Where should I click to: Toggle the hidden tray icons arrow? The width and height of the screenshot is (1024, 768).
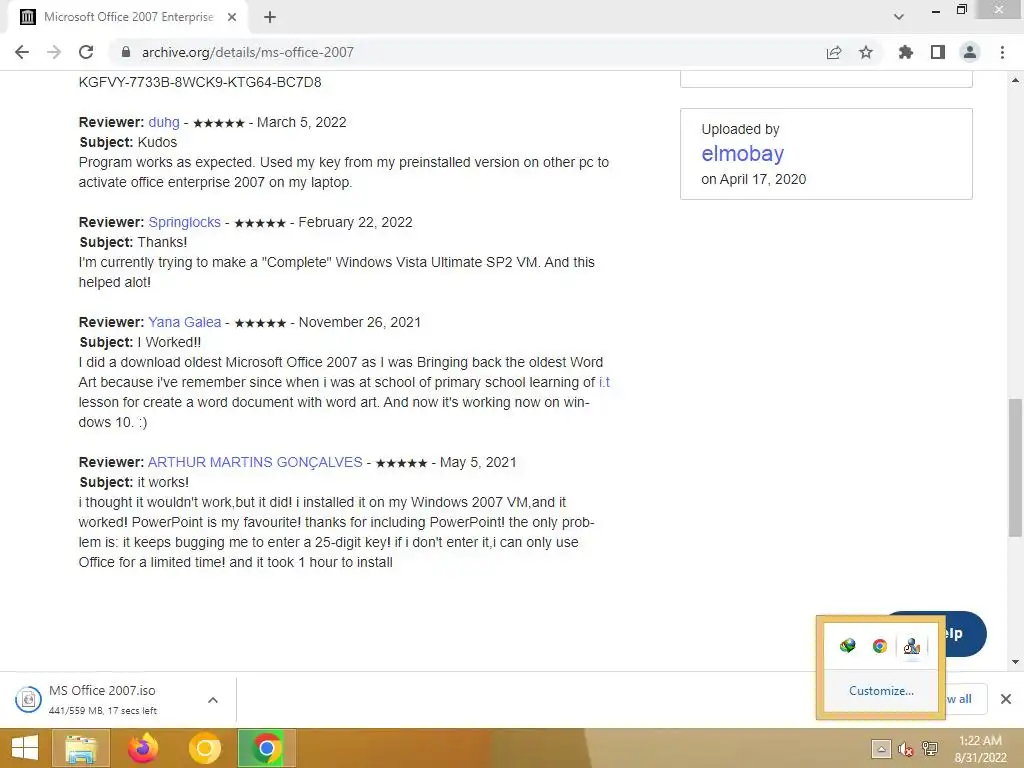tap(881, 749)
